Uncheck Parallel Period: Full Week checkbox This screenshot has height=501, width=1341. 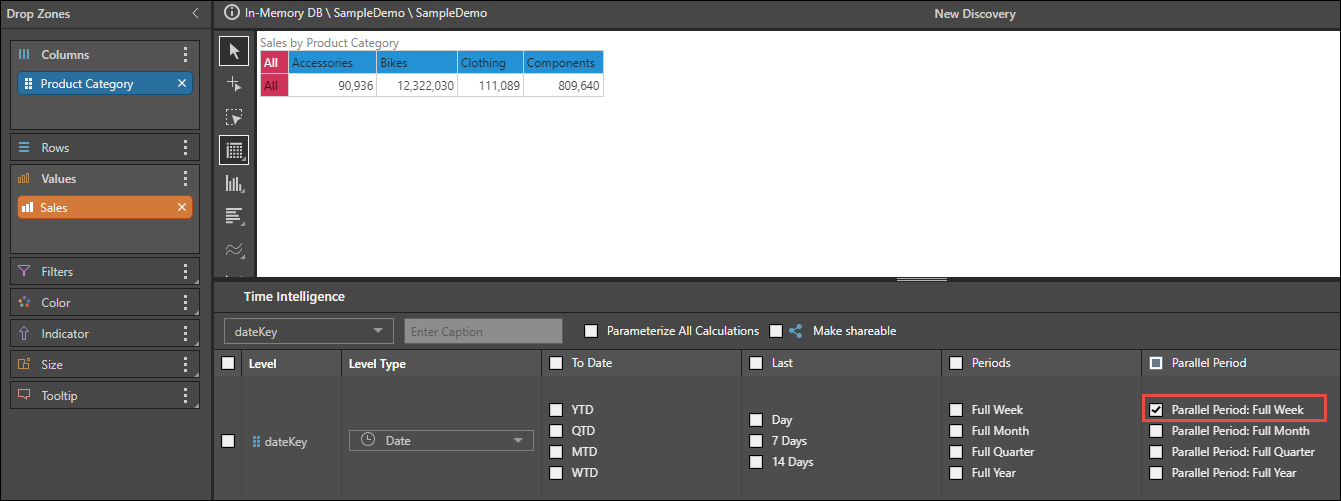[1156, 410]
